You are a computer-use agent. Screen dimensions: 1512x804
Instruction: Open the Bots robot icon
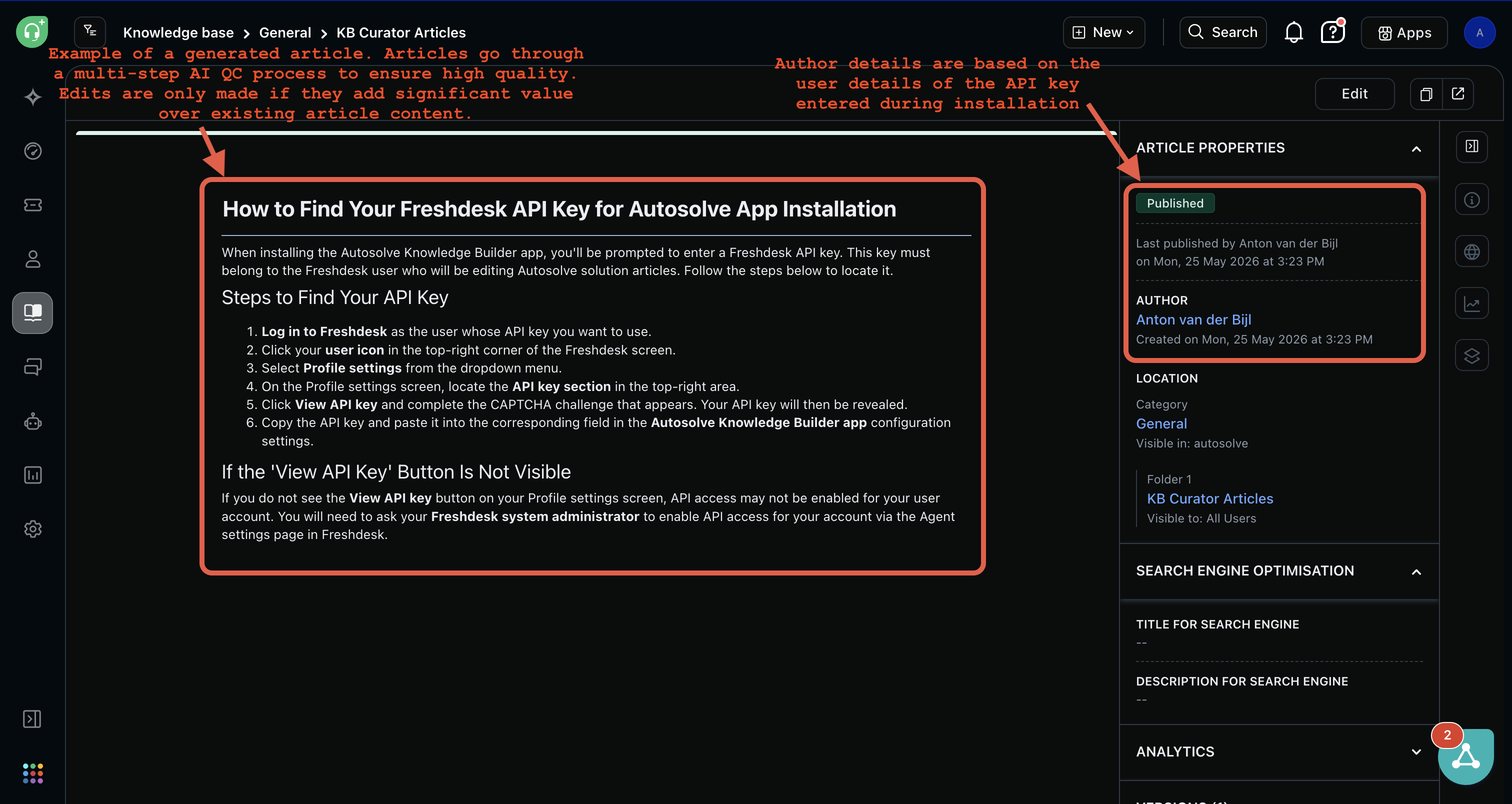click(x=33, y=421)
